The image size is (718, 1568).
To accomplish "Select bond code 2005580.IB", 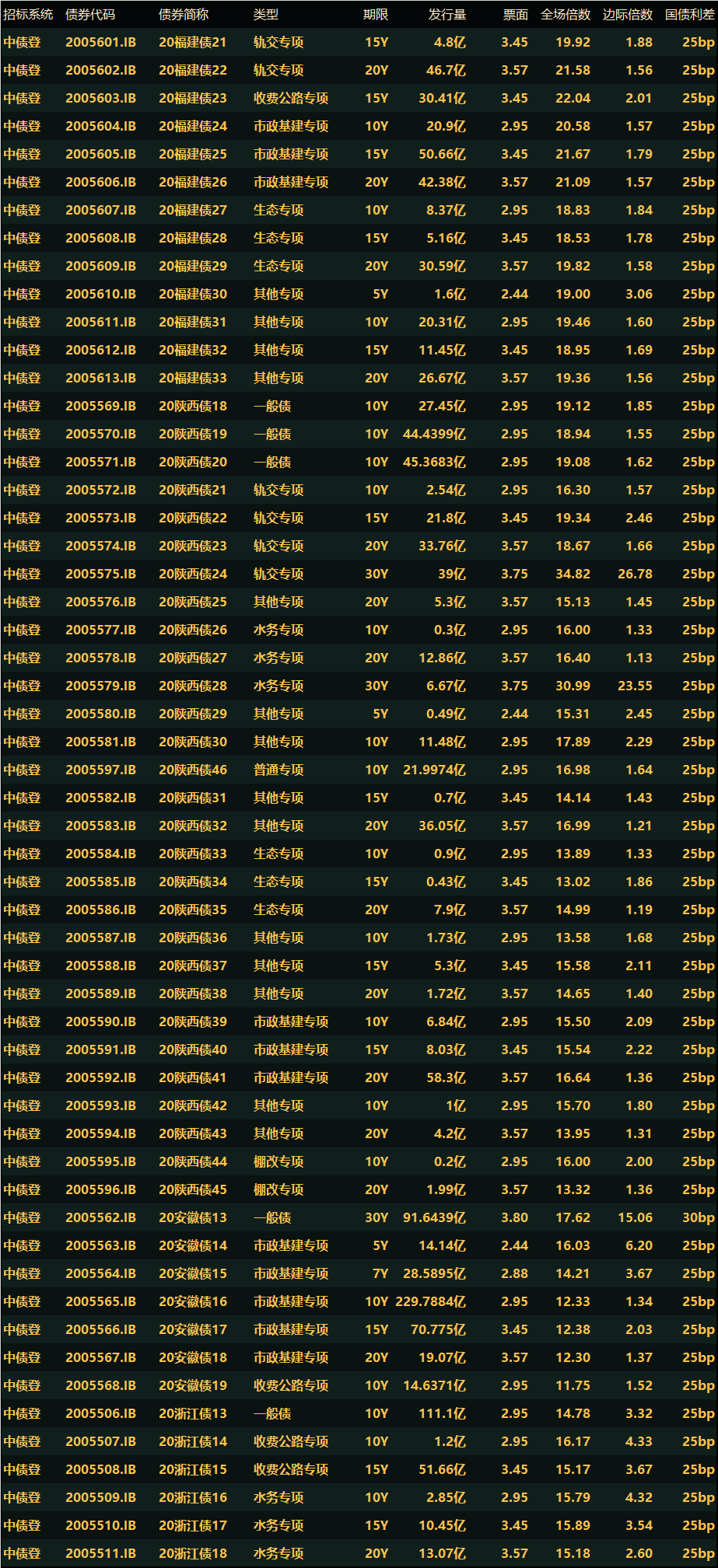I will [x=100, y=714].
